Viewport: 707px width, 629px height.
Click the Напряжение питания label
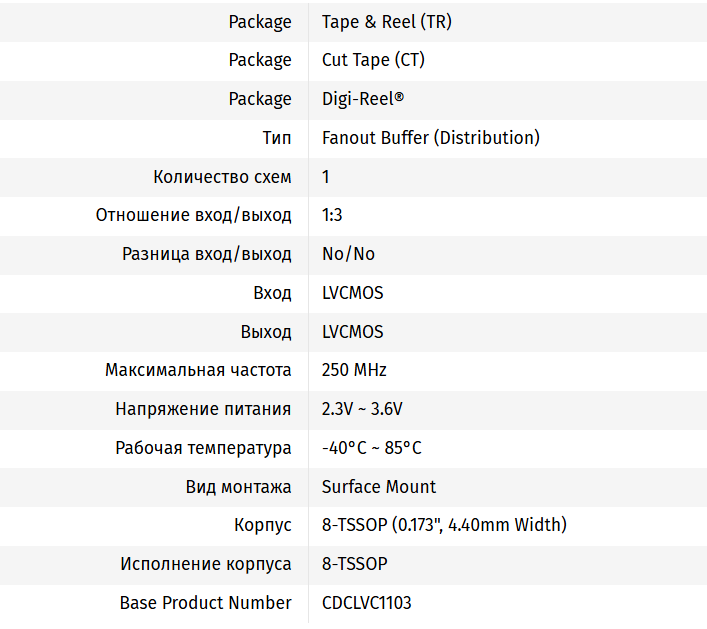pos(203,409)
